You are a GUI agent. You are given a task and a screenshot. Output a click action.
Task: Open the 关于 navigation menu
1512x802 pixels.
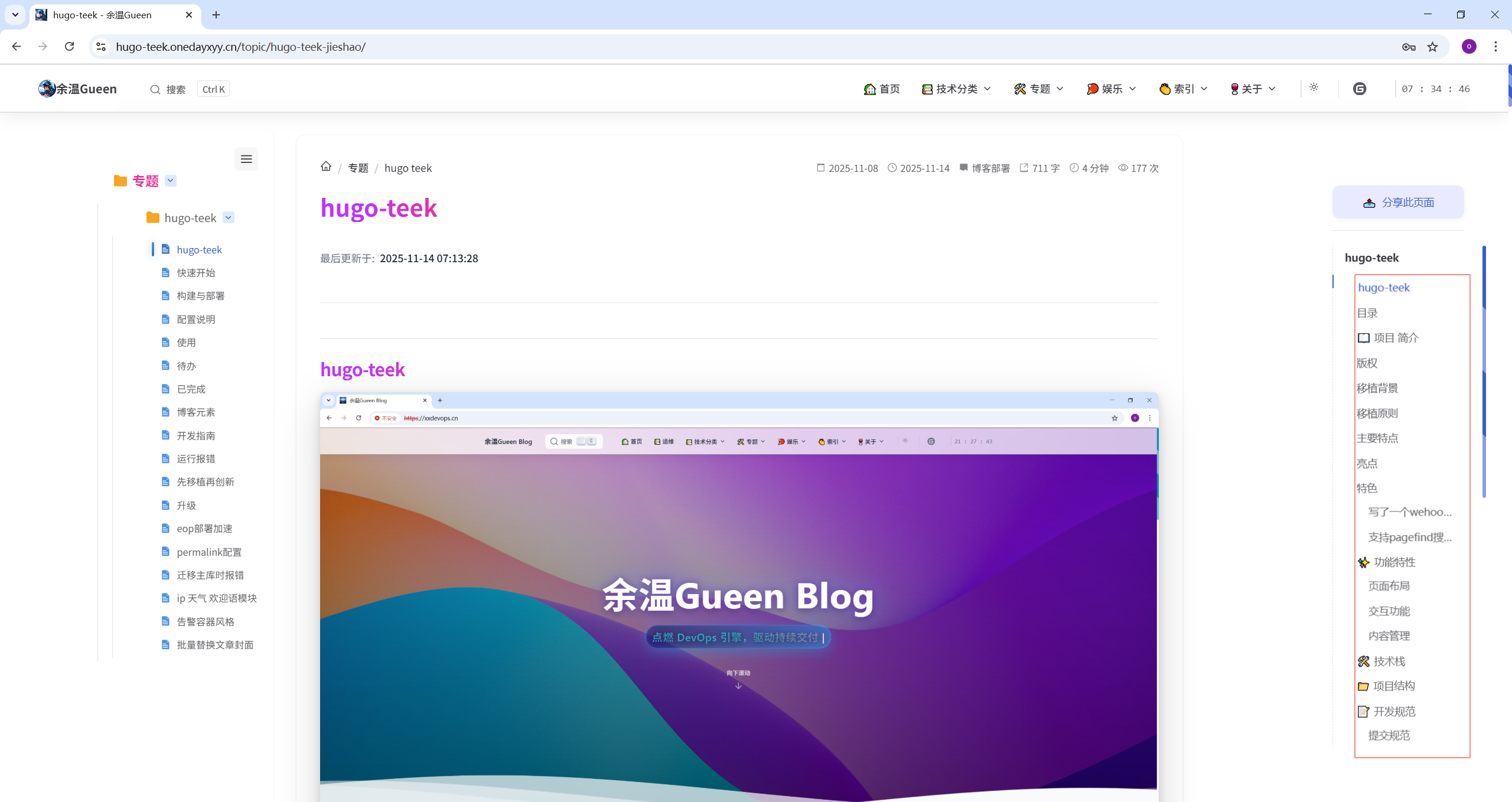pyautogui.click(x=1253, y=89)
